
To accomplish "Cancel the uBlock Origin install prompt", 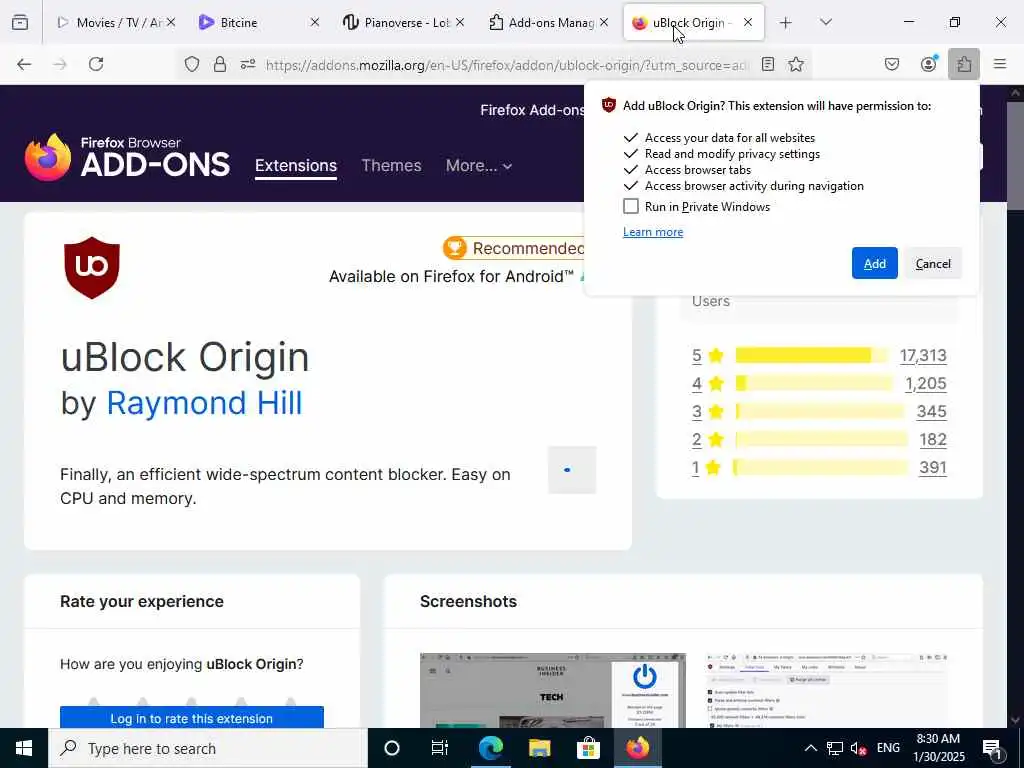I will (x=933, y=263).
